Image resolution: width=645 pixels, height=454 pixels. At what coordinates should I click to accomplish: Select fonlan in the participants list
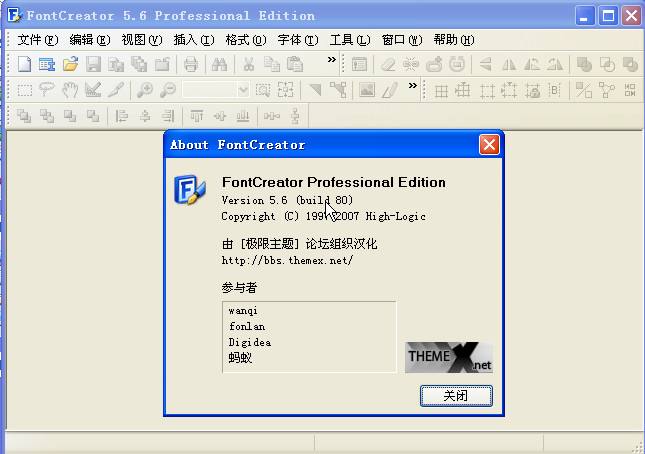tap(247, 327)
